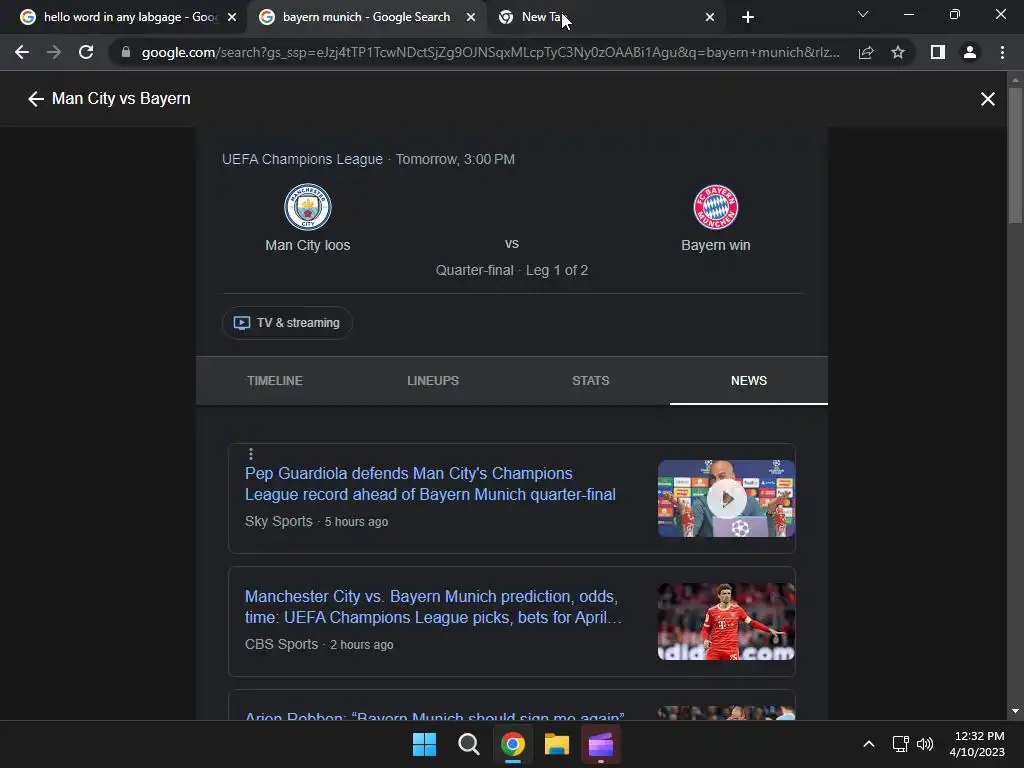Close the 'hello word in any labgage' tab
The image size is (1024, 768).
[232, 17]
